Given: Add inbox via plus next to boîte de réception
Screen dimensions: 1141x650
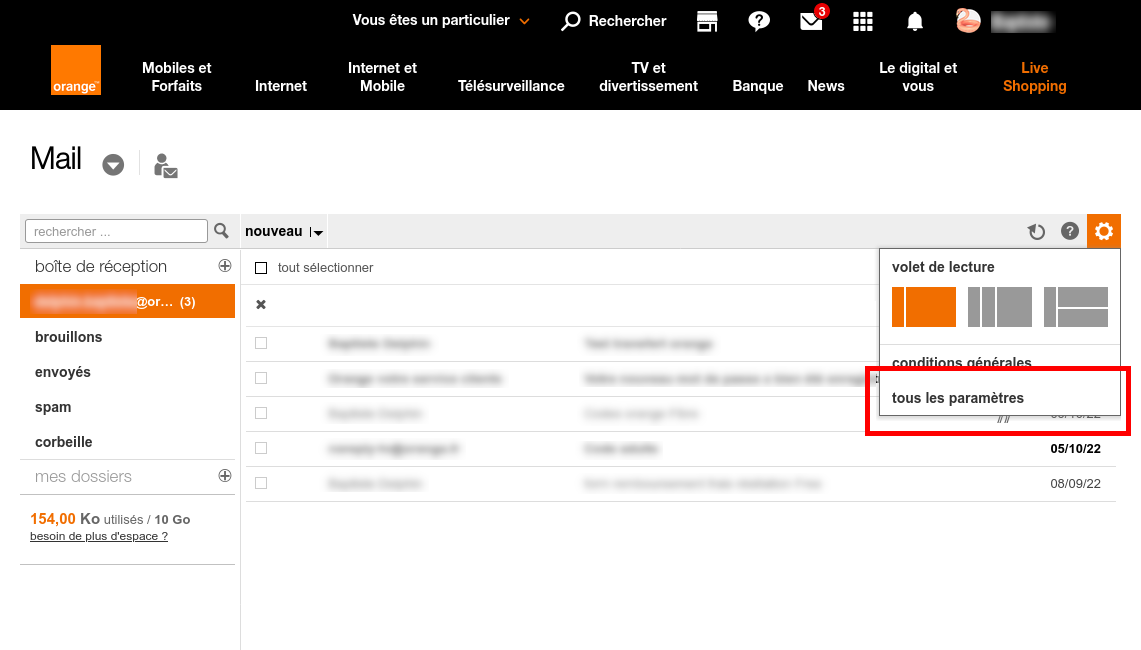Looking at the screenshot, I should [225, 266].
